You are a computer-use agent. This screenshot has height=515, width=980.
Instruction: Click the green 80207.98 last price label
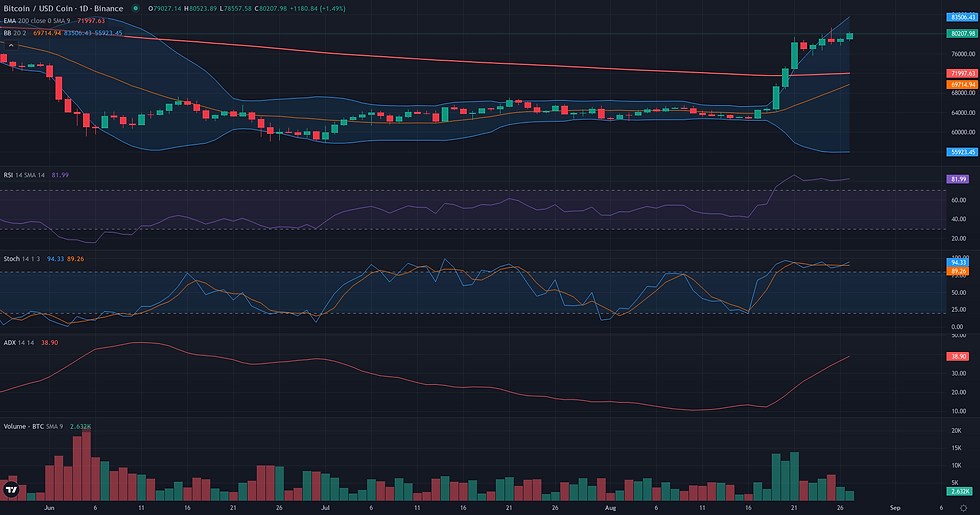point(962,34)
